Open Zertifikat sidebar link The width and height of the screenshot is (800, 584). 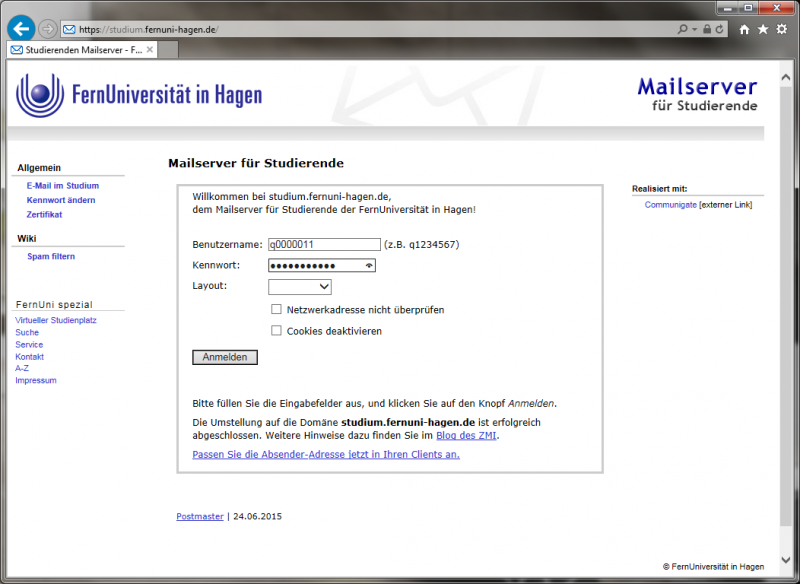click(x=44, y=215)
